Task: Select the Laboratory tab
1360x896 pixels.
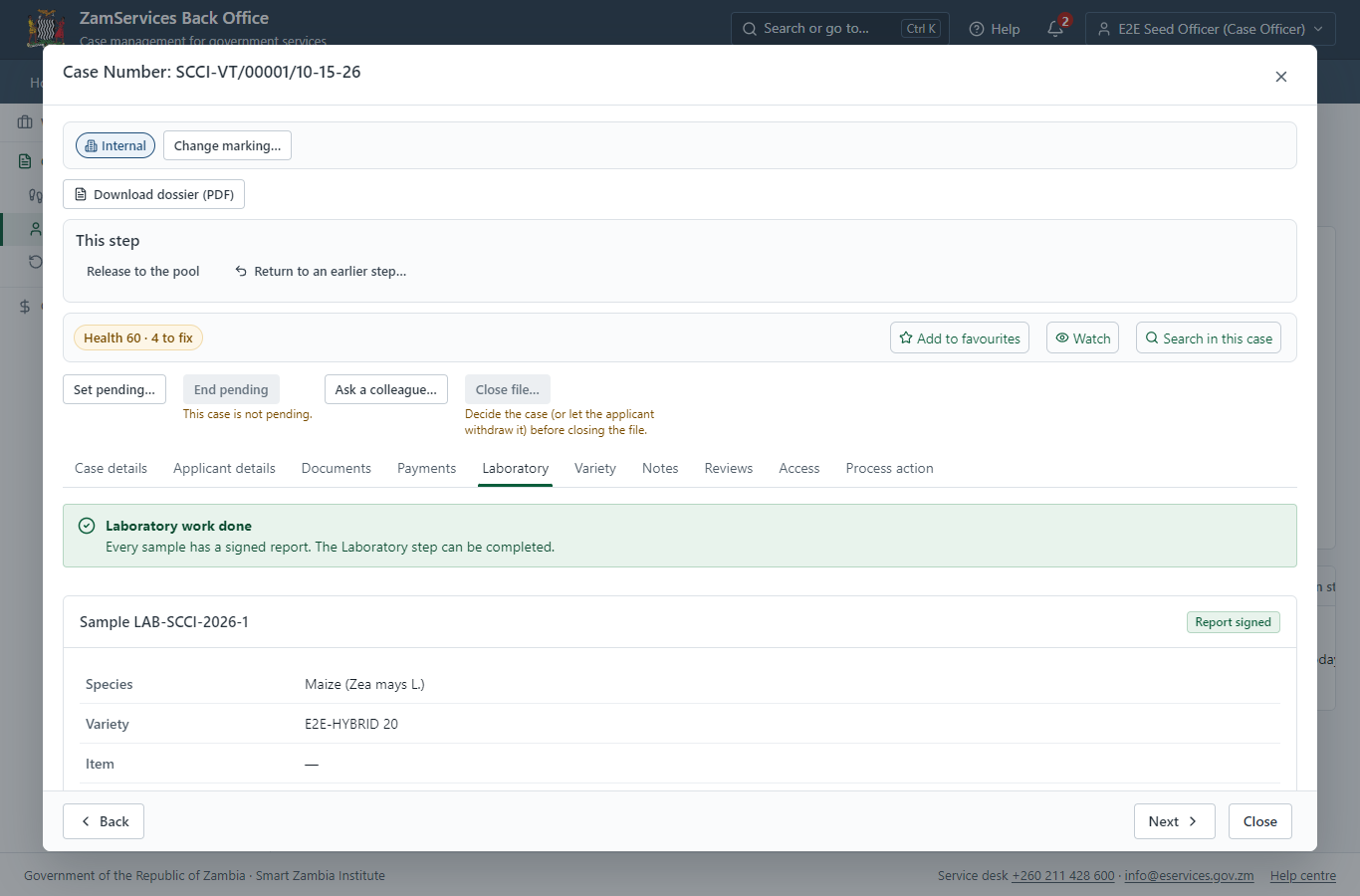Action: coord(515,468)
